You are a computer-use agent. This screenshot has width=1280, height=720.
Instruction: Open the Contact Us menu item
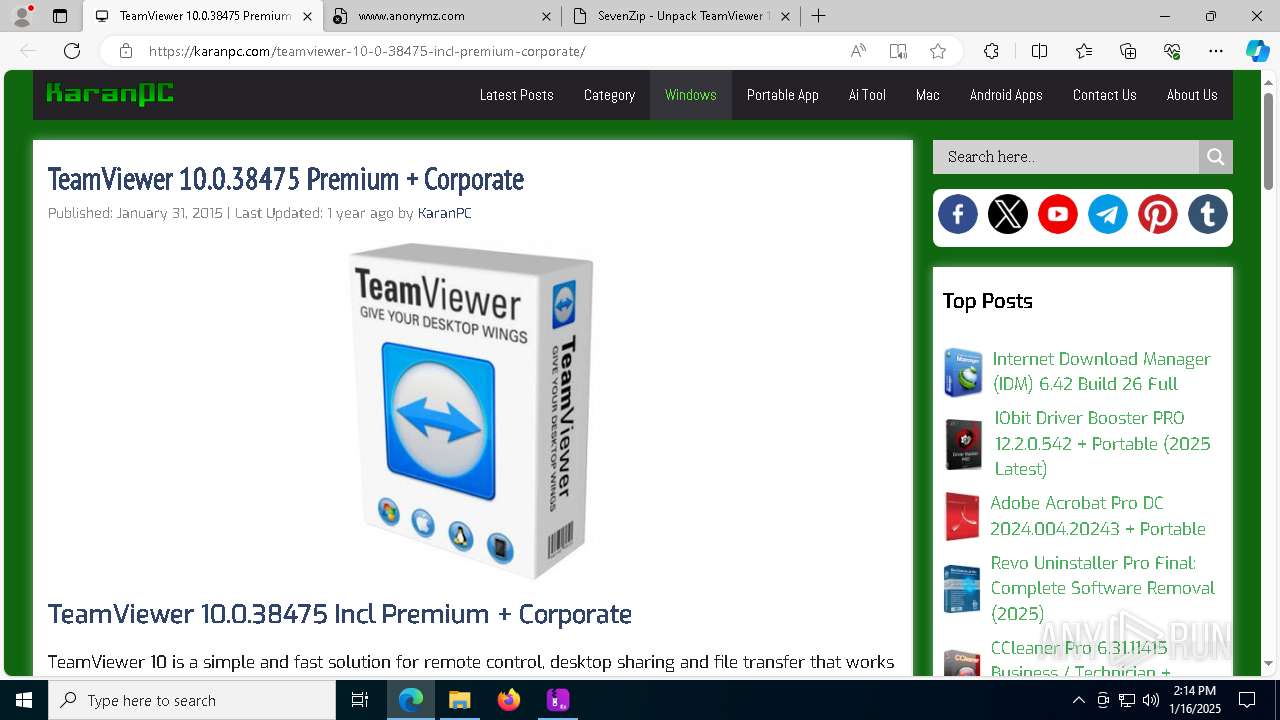point(1104,95)
